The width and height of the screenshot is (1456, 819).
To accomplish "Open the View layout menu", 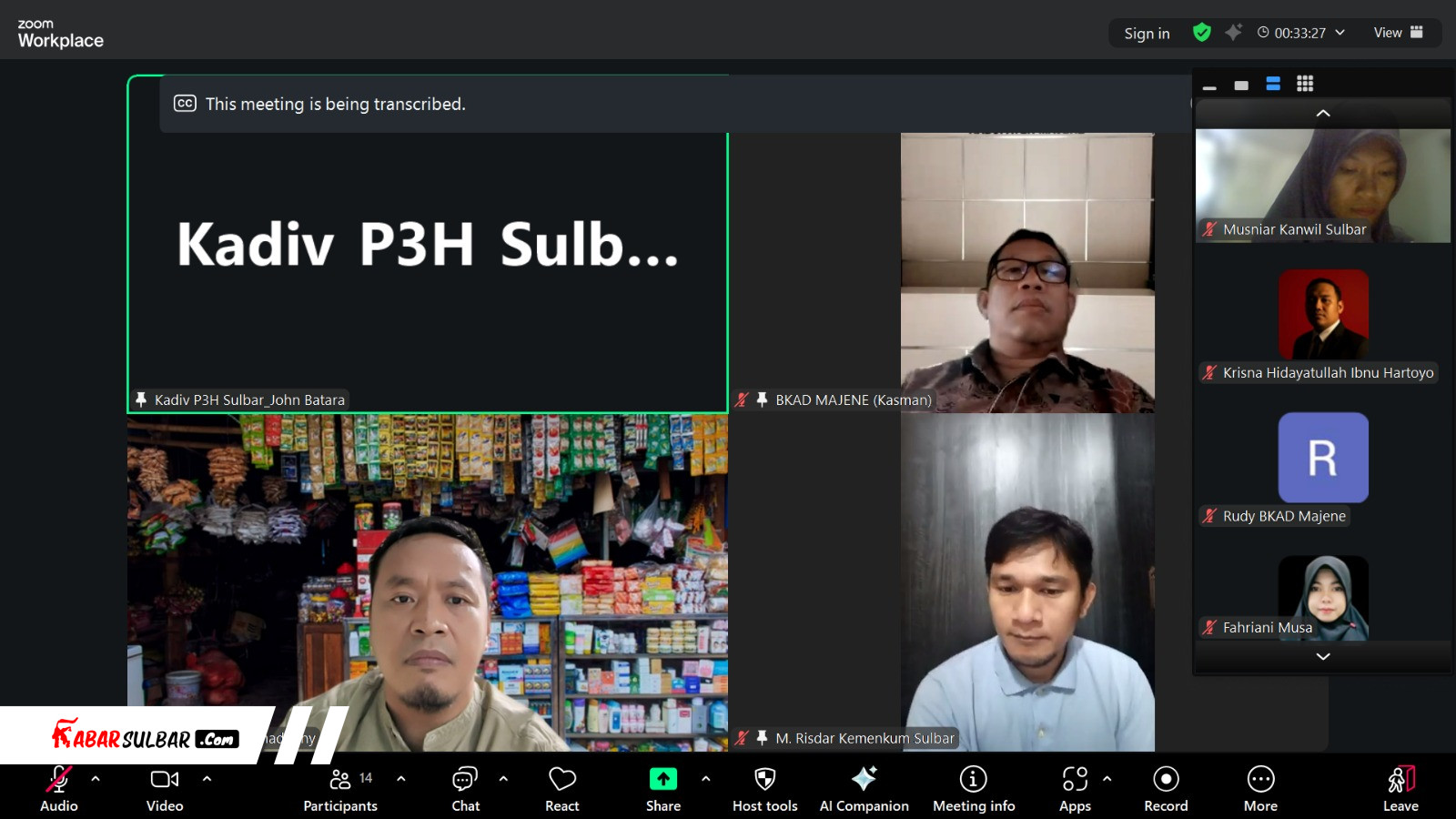I will tap(1398, 33).
